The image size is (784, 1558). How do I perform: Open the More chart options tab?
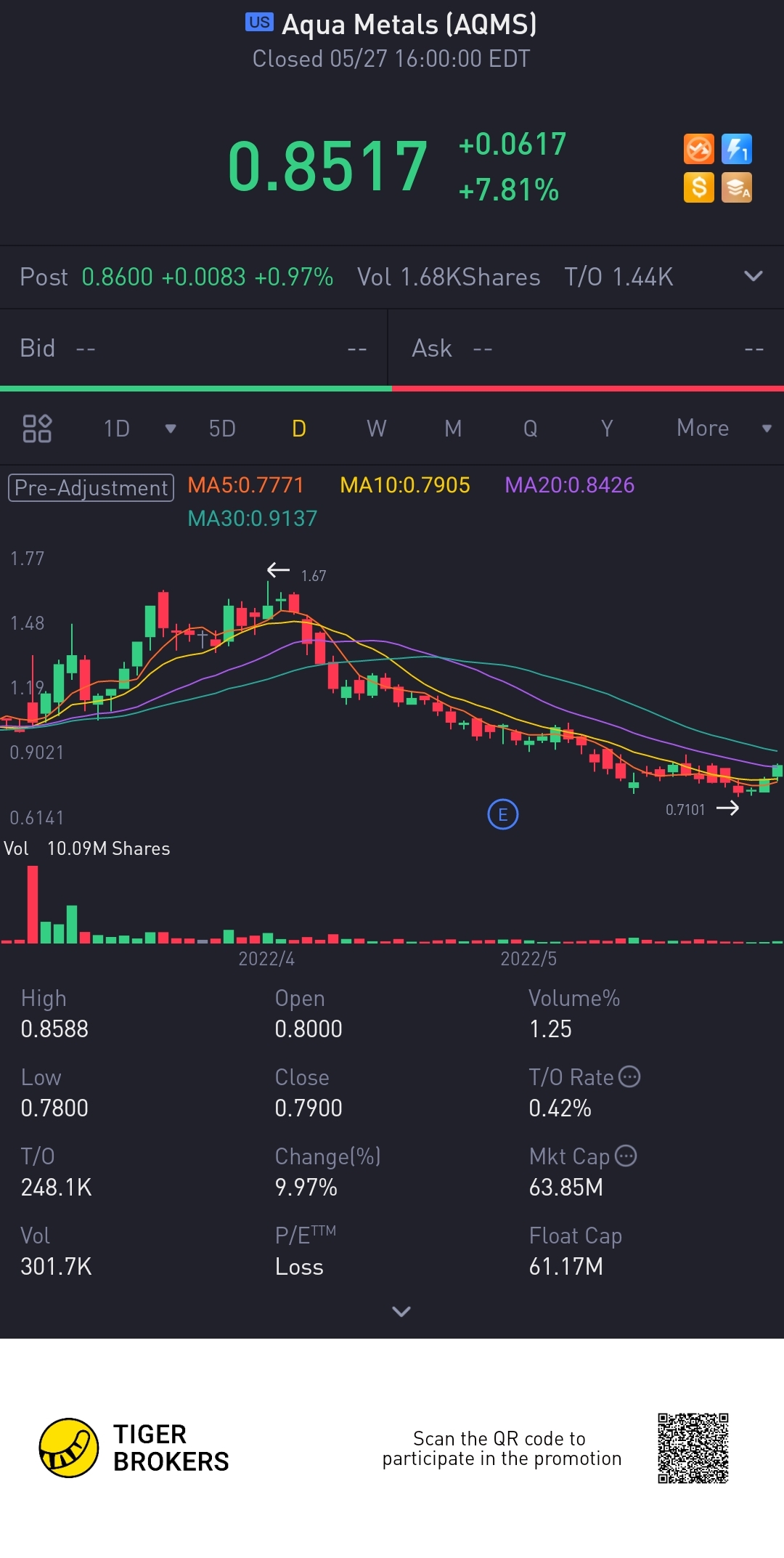click(x=703, y=429)
